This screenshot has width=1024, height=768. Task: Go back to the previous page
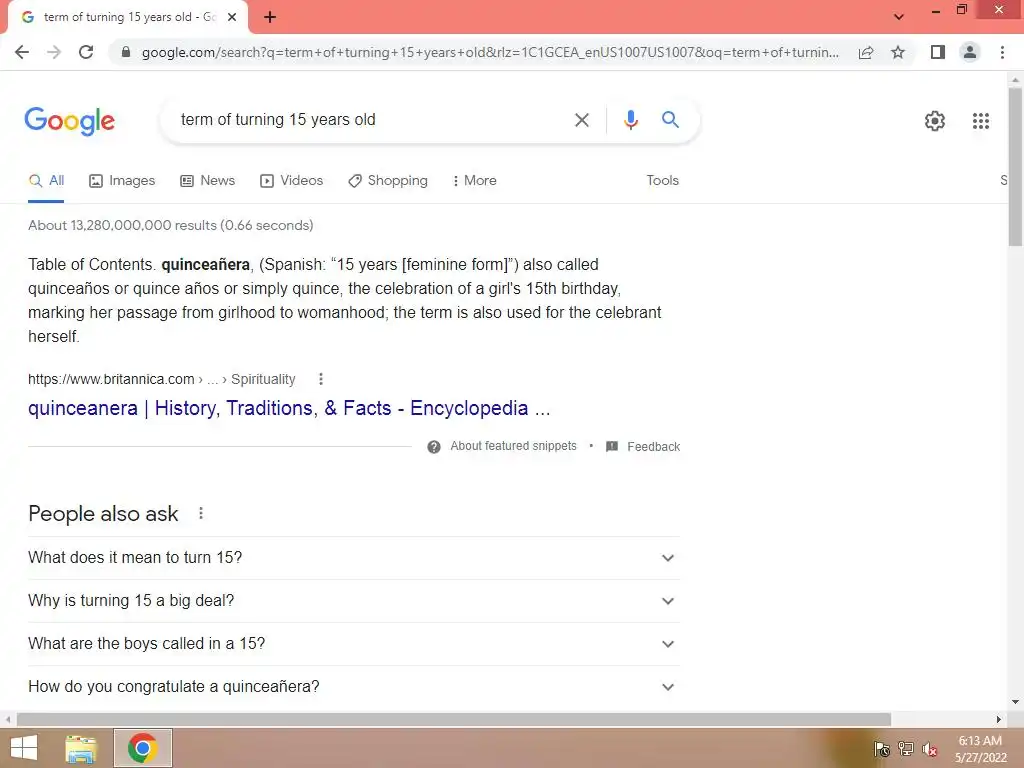click(x=22, y=52)
